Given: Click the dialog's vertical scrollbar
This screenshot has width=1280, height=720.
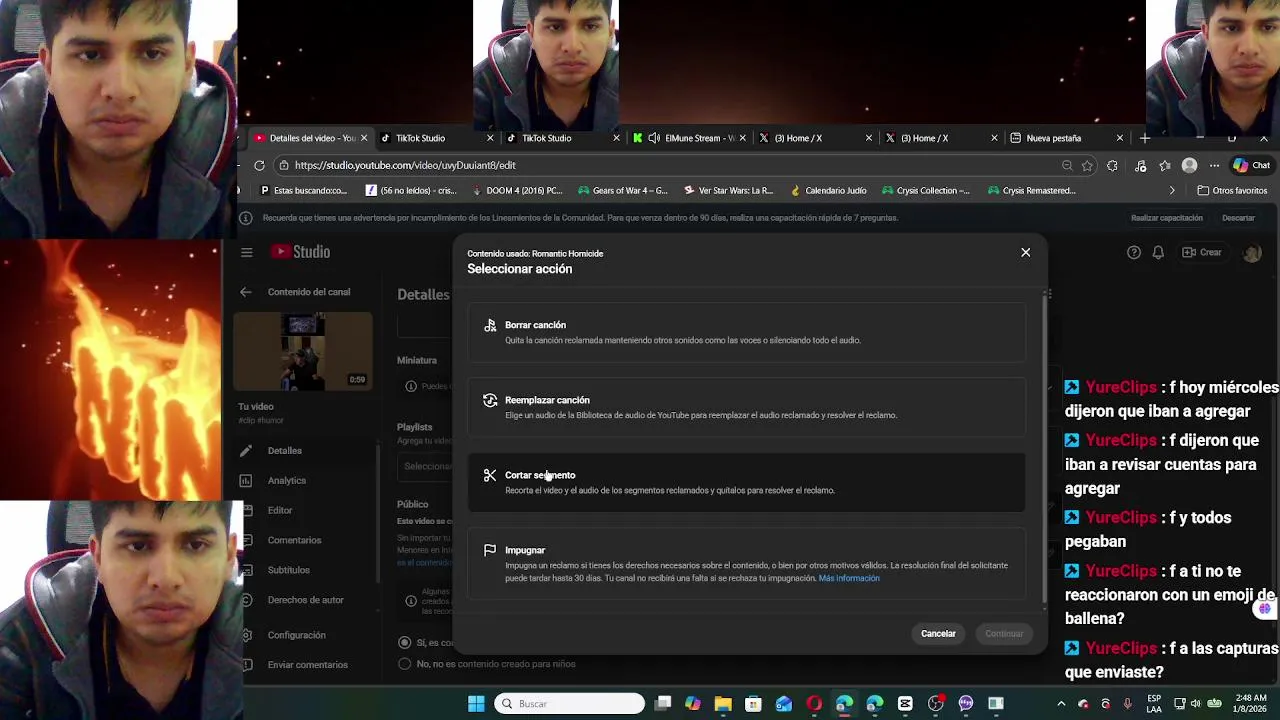Looking at the screenshot, I should pyautogui.click(x=1045, y=450).
